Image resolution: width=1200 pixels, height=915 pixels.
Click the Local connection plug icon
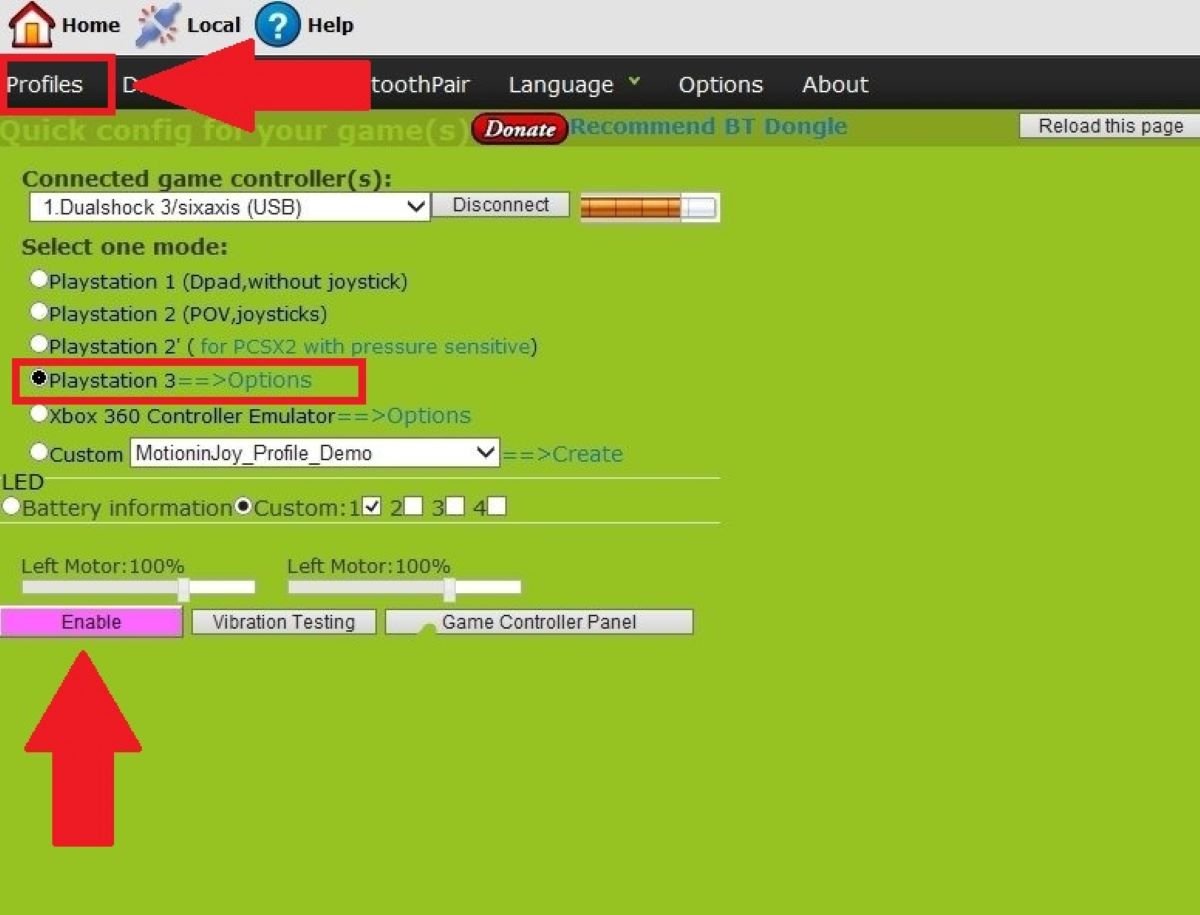158,24
